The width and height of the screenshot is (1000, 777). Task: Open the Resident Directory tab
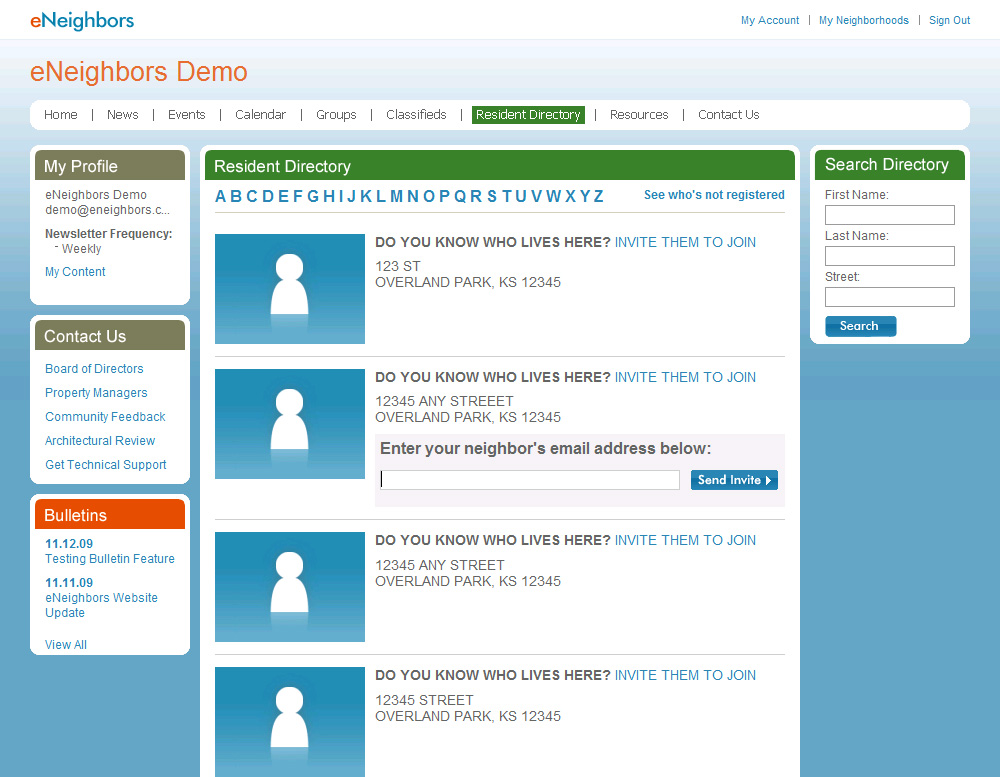[528, 115]
